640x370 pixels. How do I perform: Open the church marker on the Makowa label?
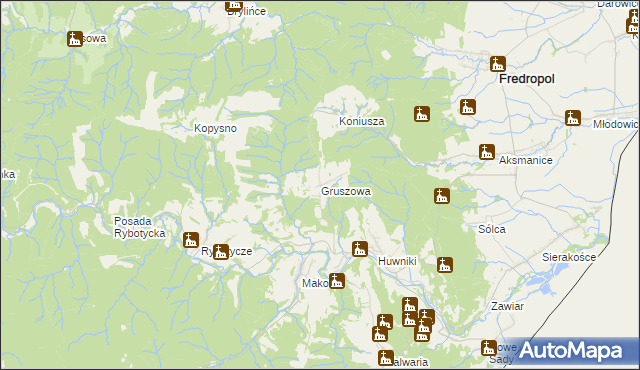336,281
